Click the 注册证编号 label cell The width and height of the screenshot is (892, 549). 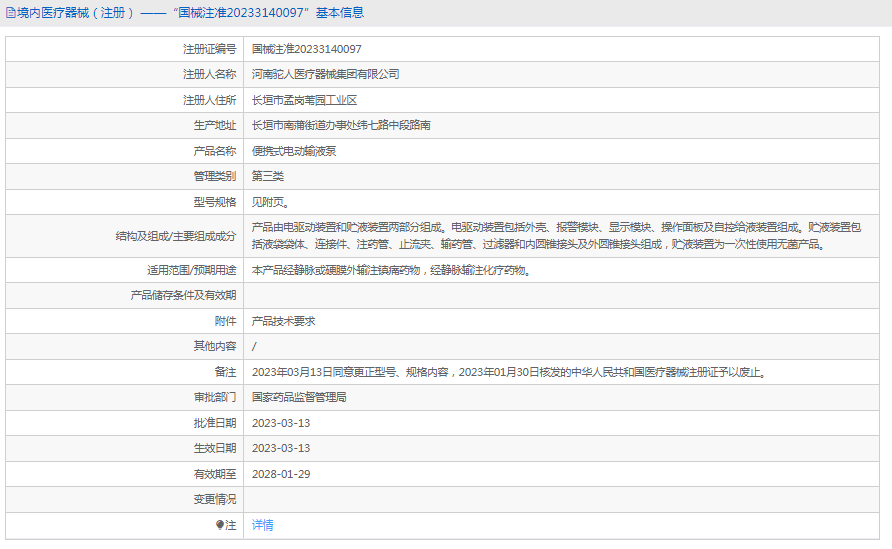(x=125, y=49)
